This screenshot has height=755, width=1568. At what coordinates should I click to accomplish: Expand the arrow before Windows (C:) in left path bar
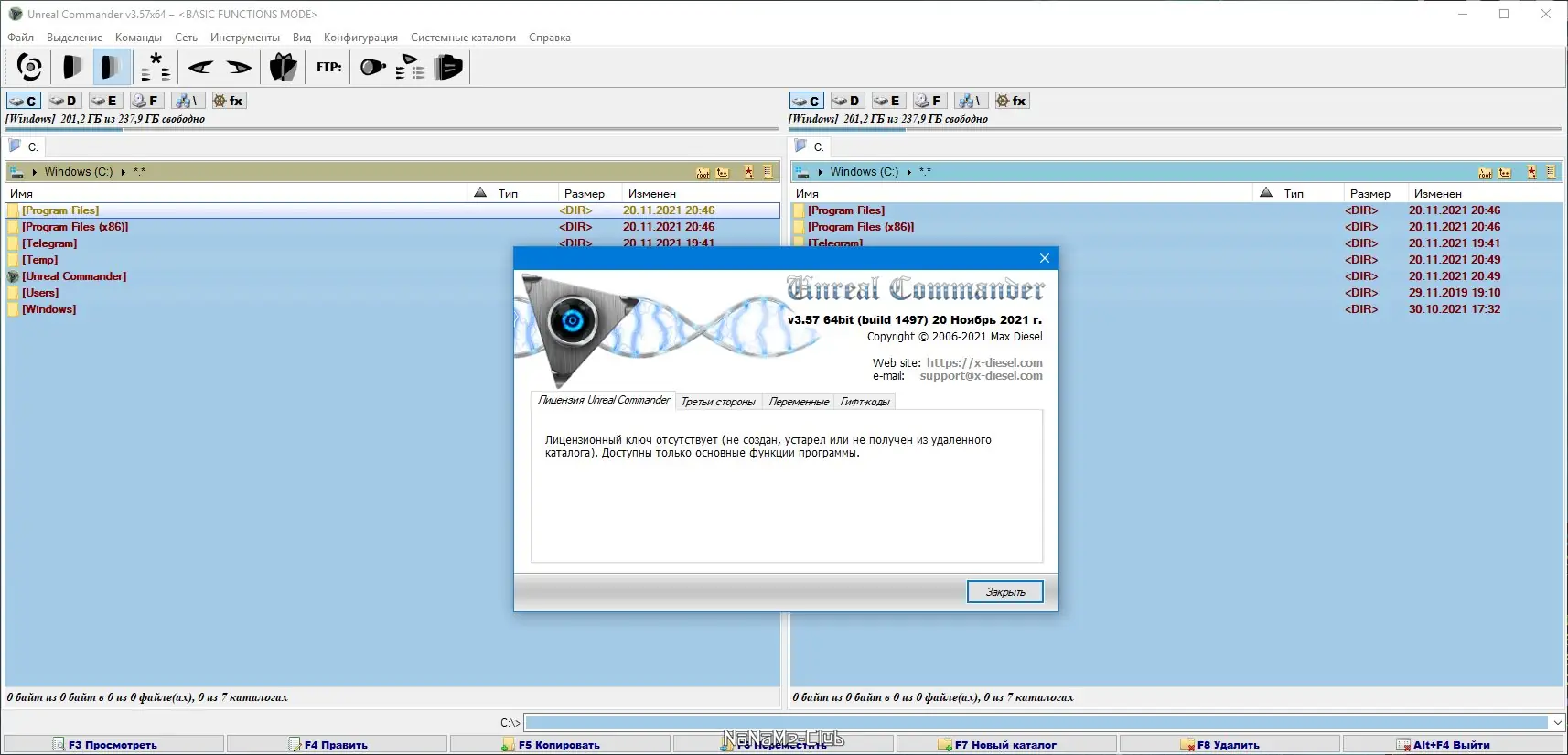(35, 172)
